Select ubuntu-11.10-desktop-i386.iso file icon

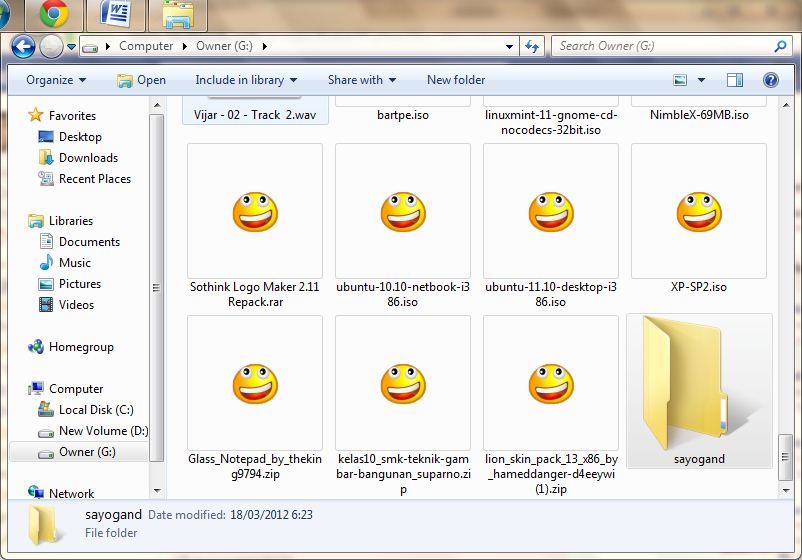point(551,212)
